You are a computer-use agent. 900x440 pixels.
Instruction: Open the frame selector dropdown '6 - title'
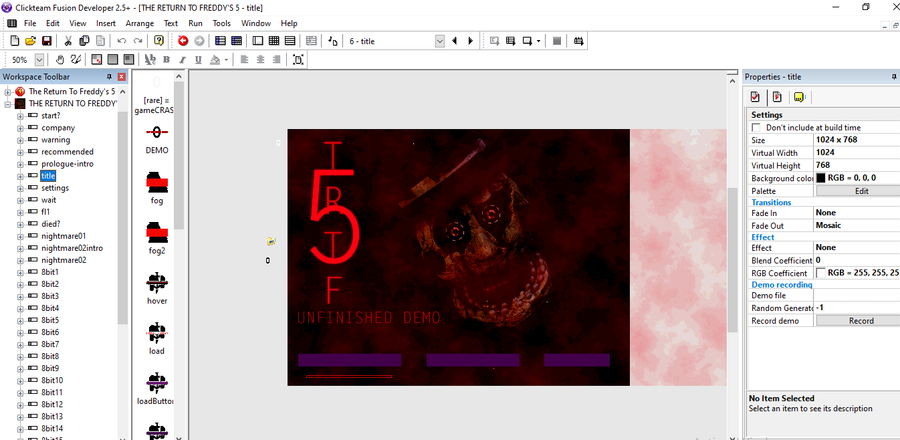coord(440,41)
